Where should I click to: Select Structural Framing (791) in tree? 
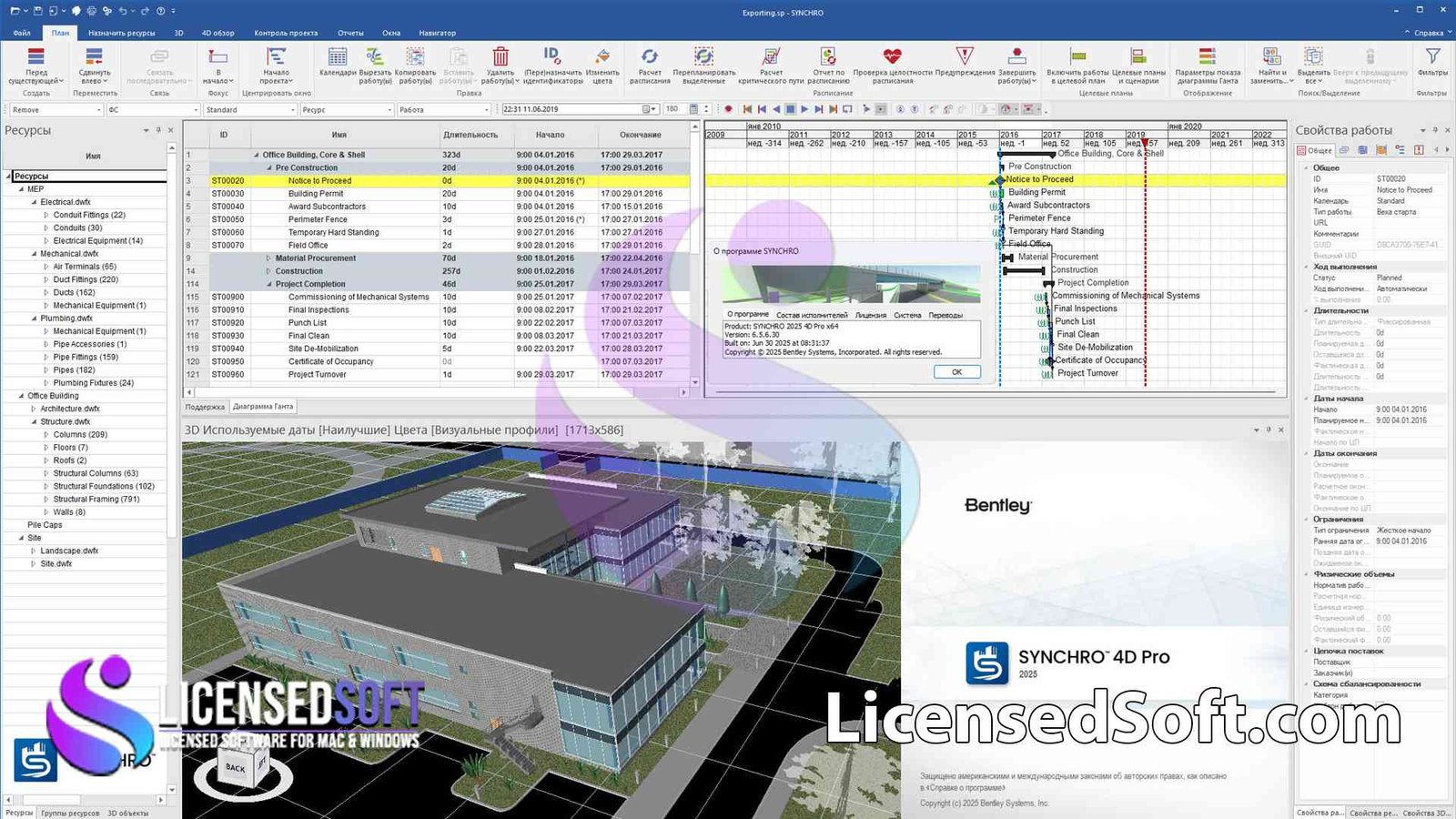pyautogui.click(x=96, y=499)
